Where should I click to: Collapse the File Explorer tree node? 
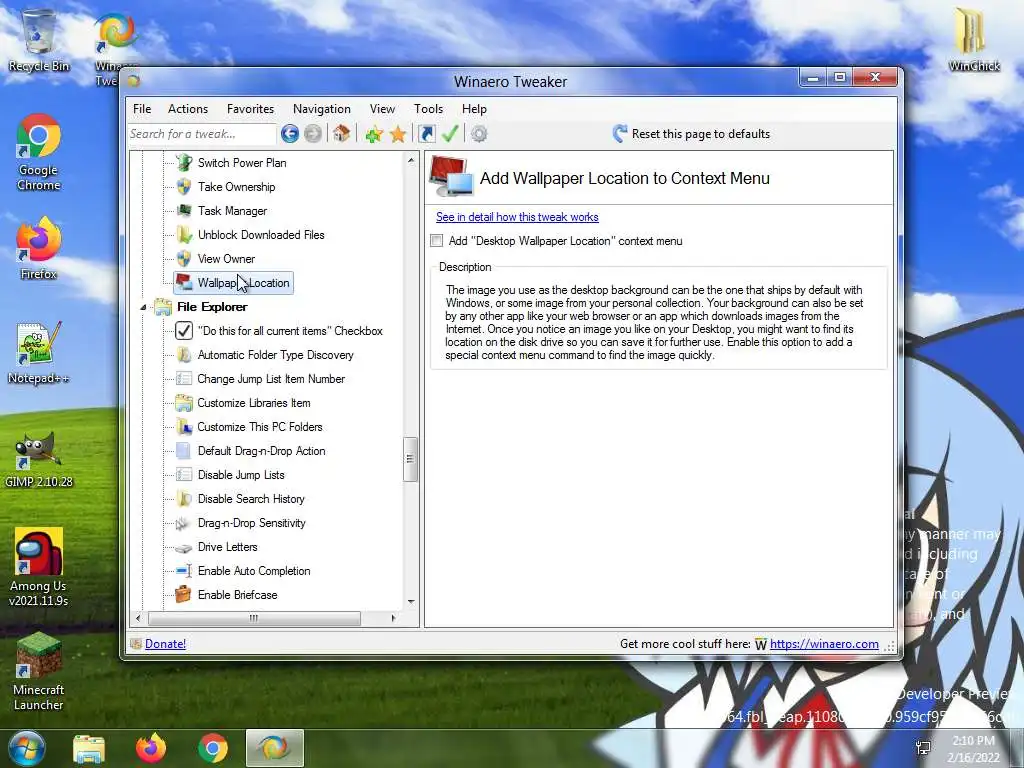[143, 307]
